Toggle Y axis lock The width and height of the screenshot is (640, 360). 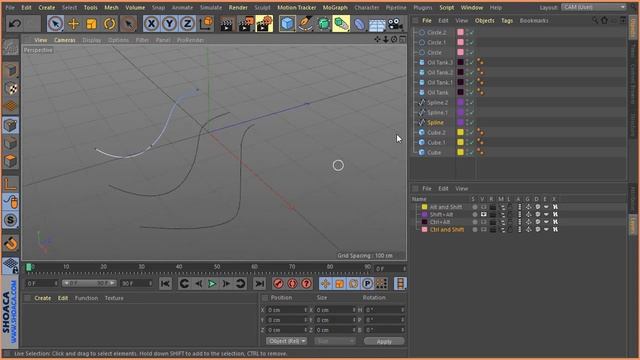click(x=169, y=24)
